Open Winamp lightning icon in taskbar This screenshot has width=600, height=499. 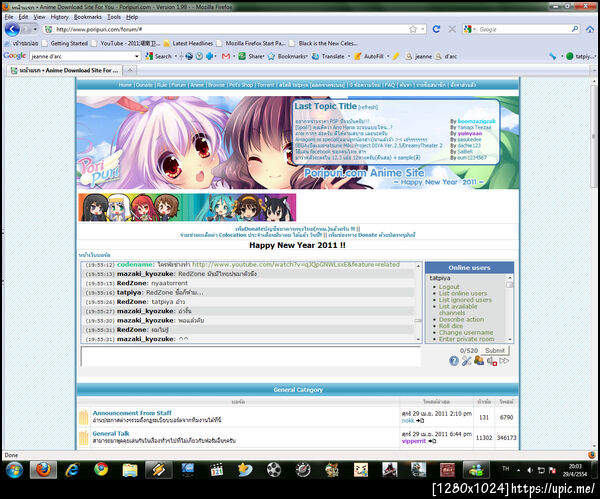tap(158, 470)
